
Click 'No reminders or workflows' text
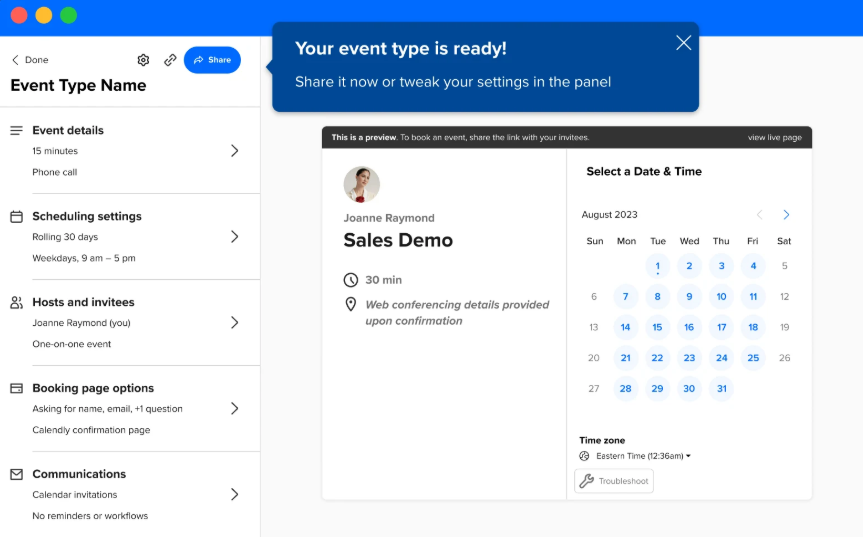tap(90, 516)
